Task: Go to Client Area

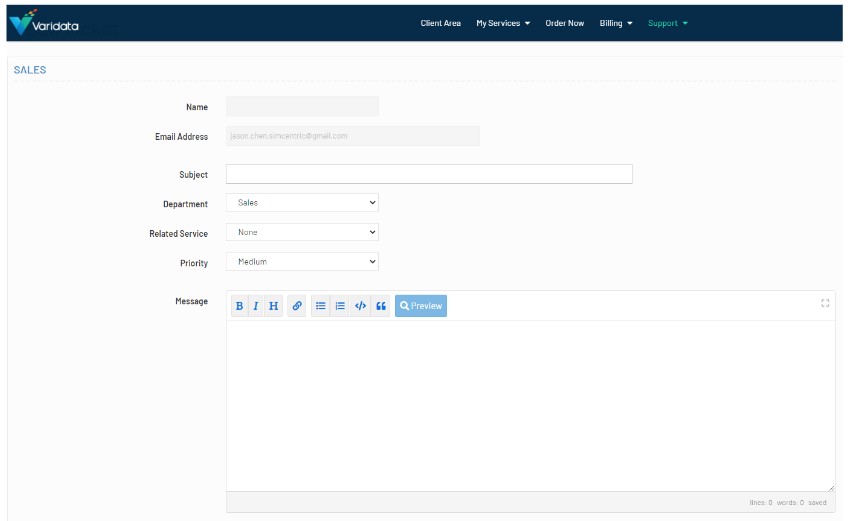Action: pyautogui.click(x=441, y=23)
